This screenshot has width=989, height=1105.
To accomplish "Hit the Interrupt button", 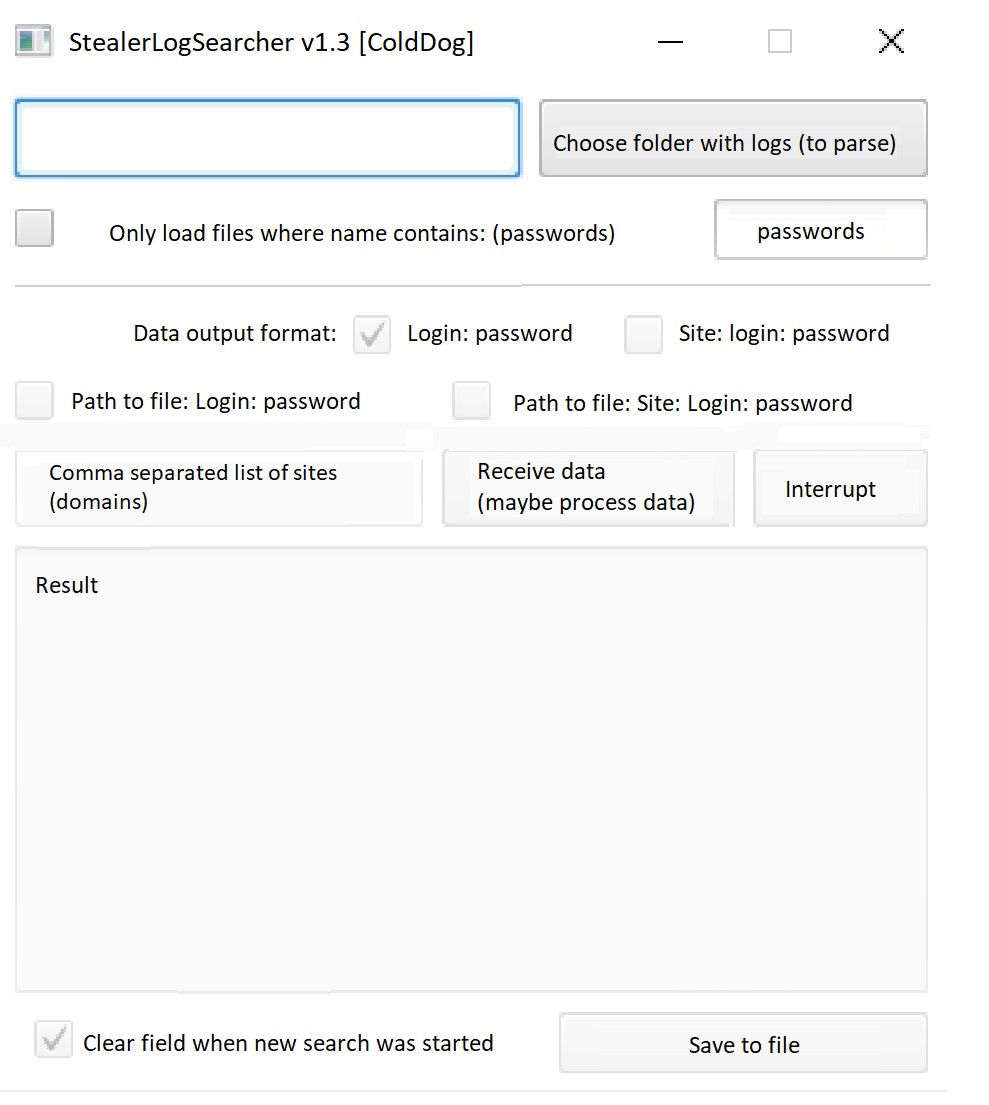I will point(839,488).
